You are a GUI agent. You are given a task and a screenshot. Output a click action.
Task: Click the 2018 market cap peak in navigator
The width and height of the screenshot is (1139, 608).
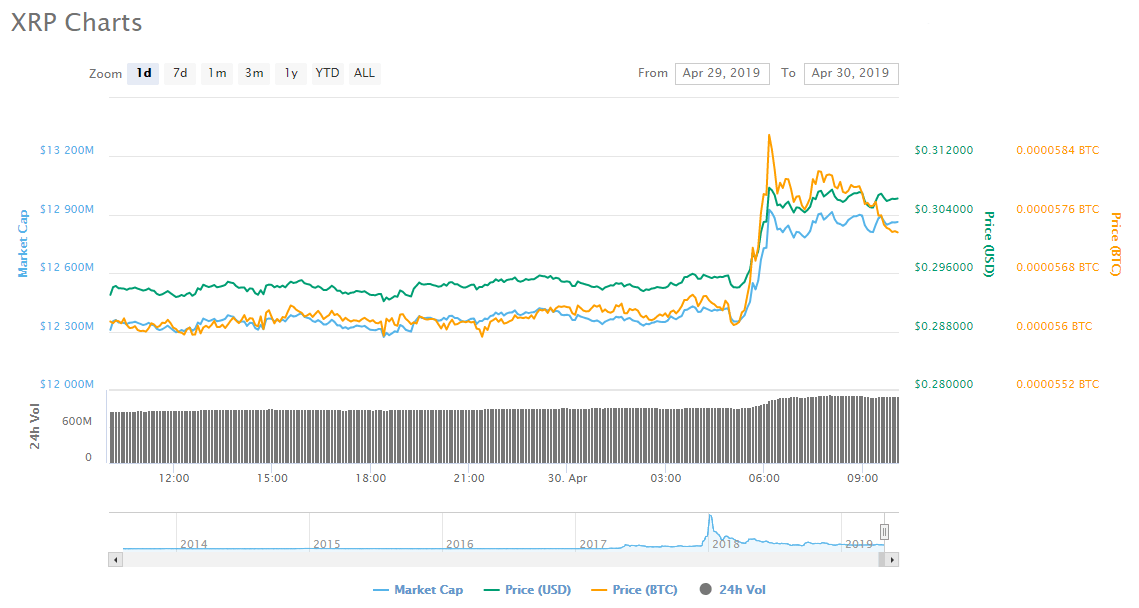710,517
